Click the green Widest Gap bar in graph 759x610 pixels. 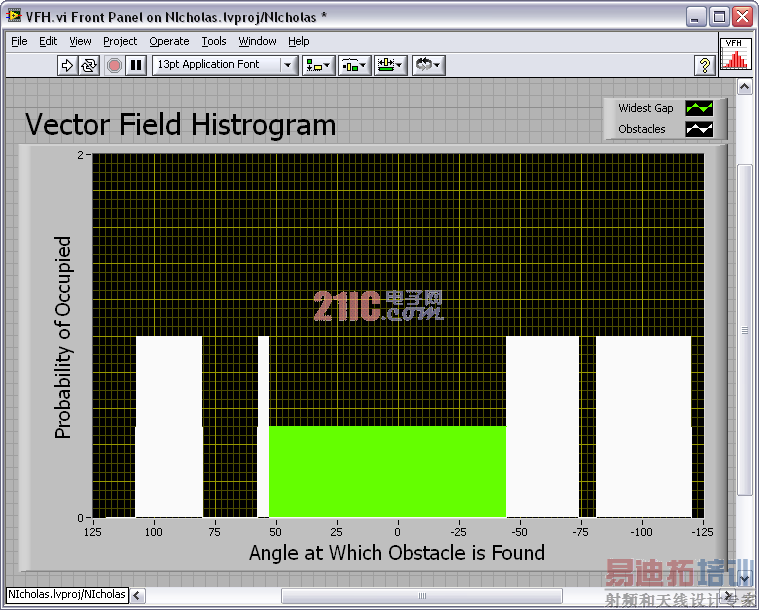pos(387,472)
